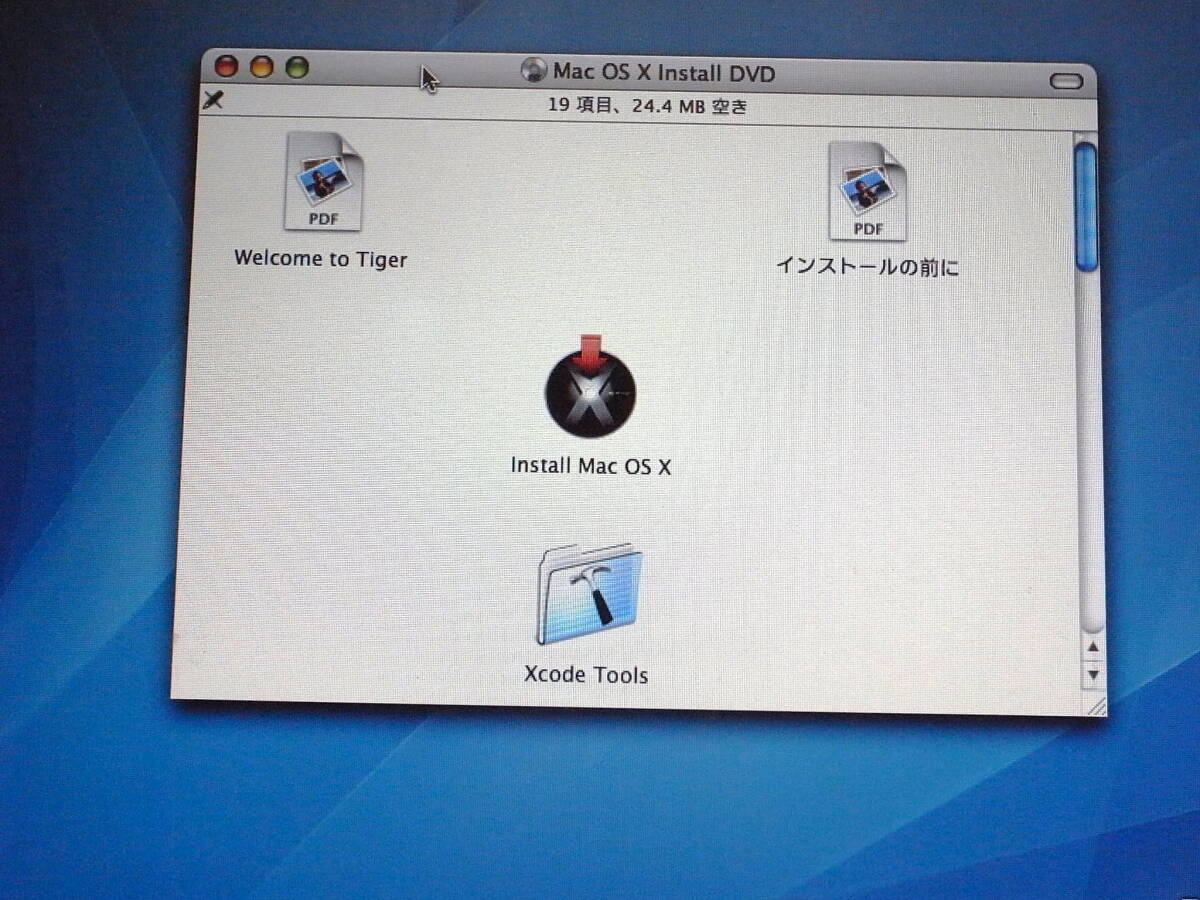Click the scrollbar down arrow

point(1093,675)
